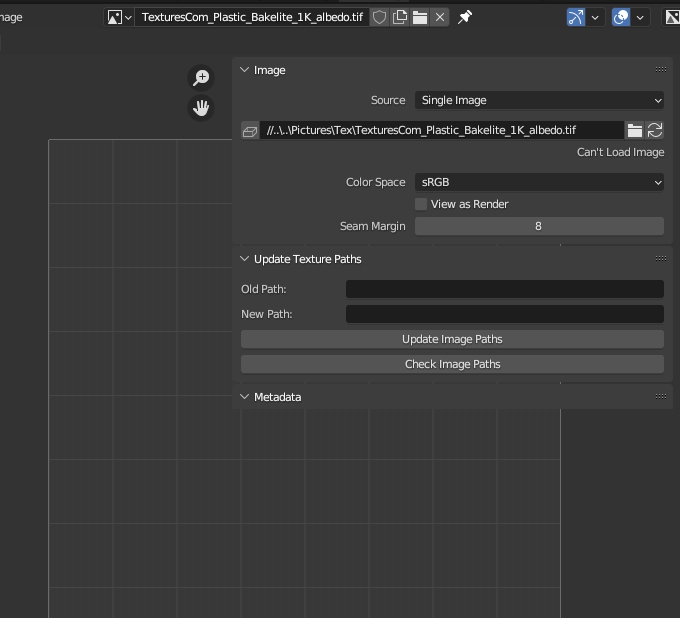Toggle the show overlays button
This screenshot has width=680, height=618.
(621, 17)
